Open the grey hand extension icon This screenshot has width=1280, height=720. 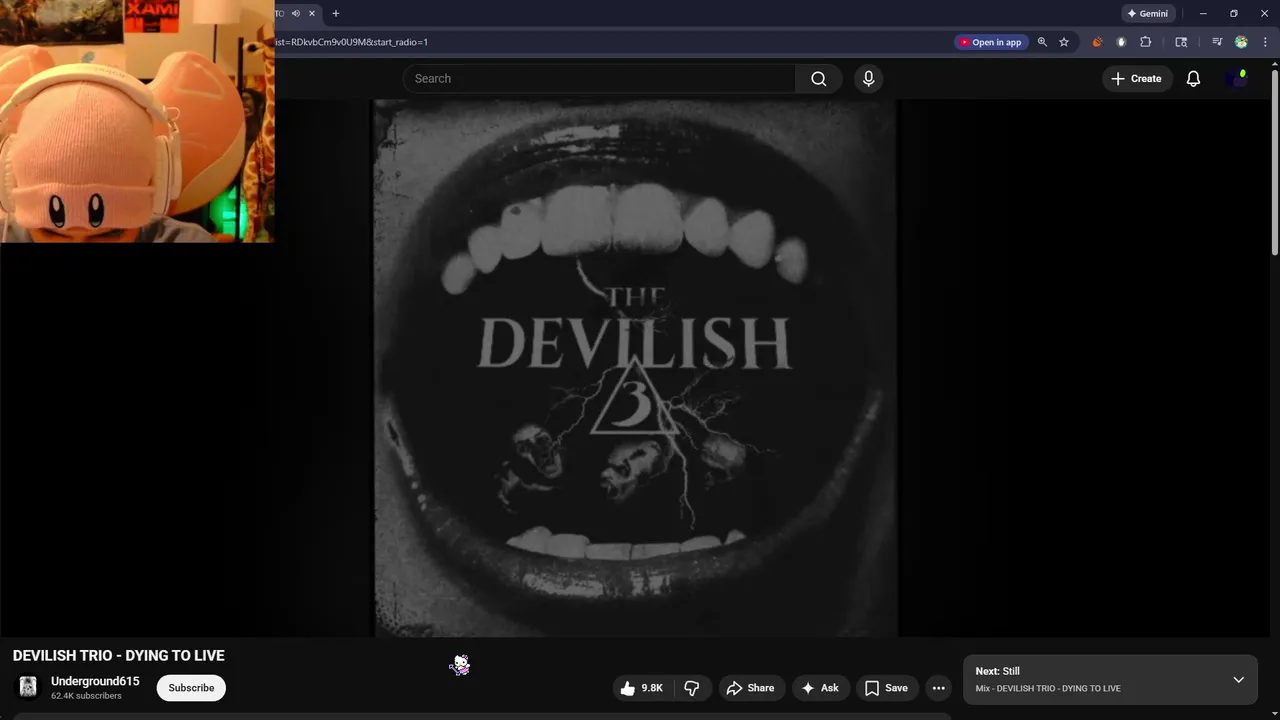1121,42
